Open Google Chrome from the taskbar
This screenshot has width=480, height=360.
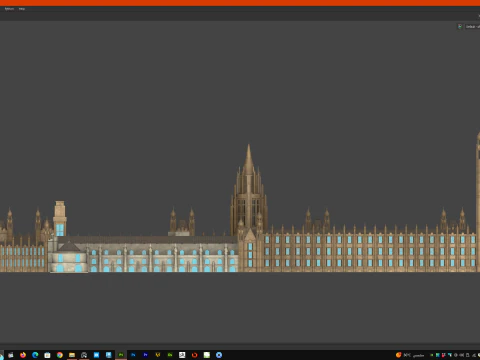(x=60, y=355)
